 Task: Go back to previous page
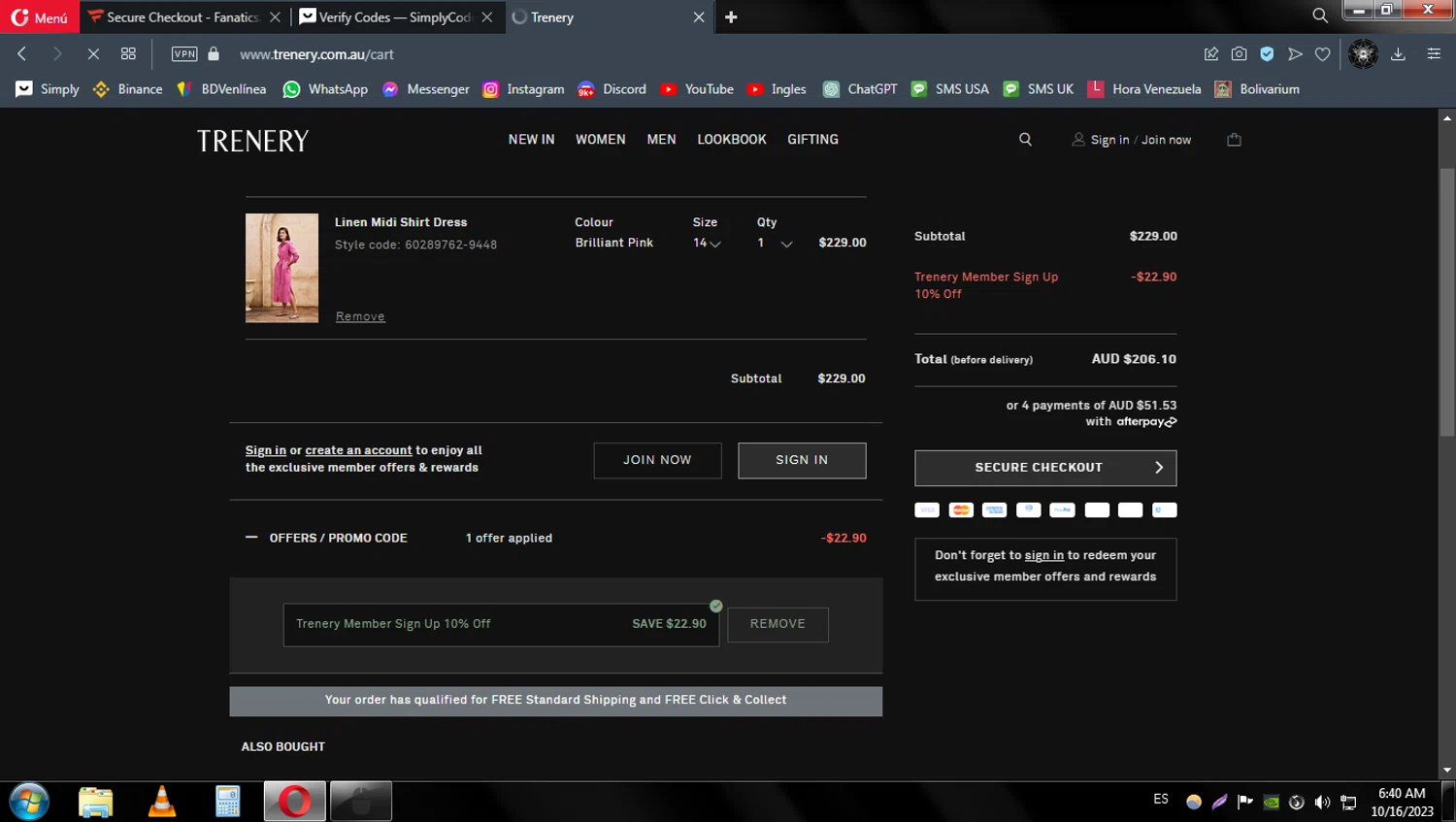21,54
